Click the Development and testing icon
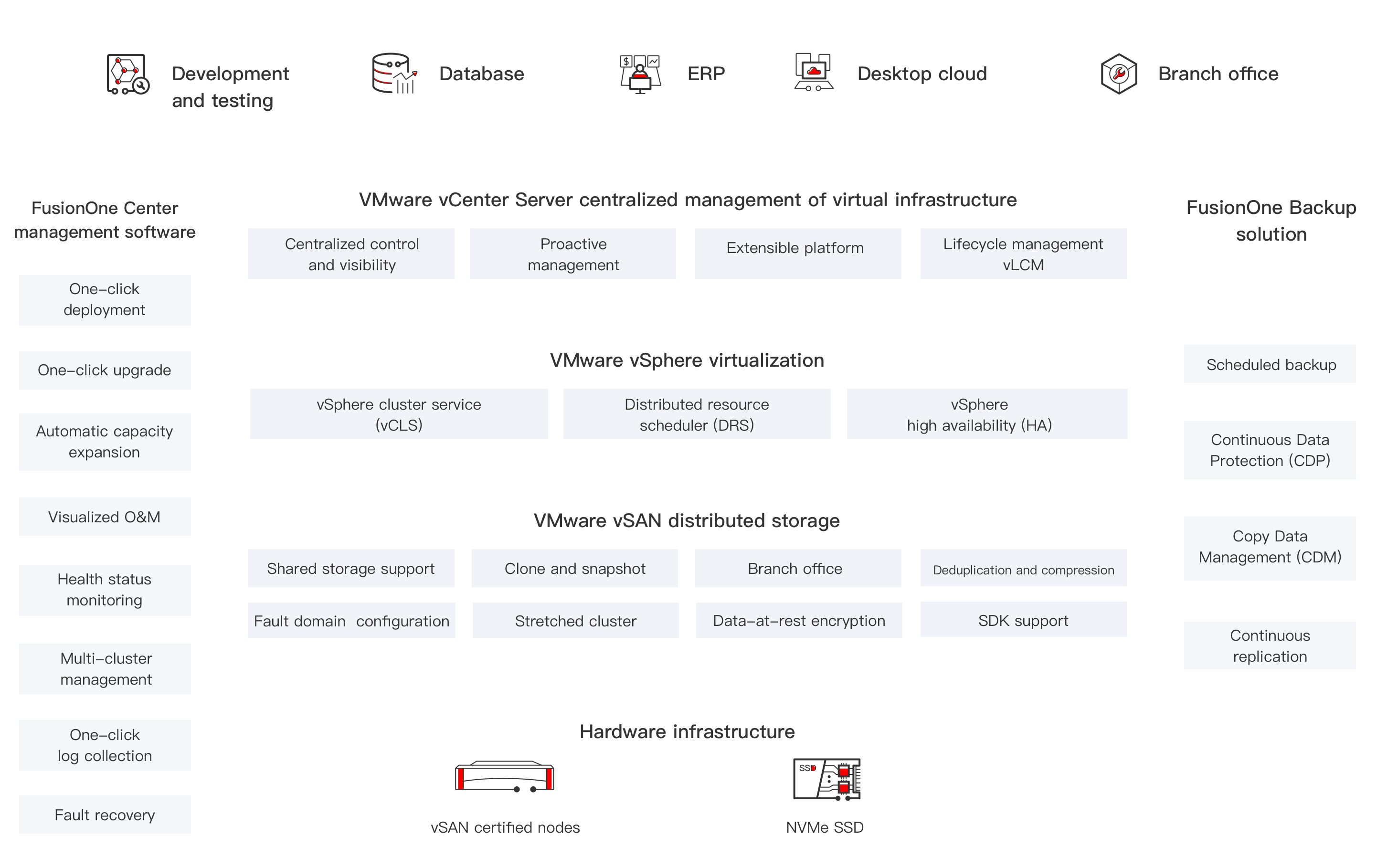 128,74
